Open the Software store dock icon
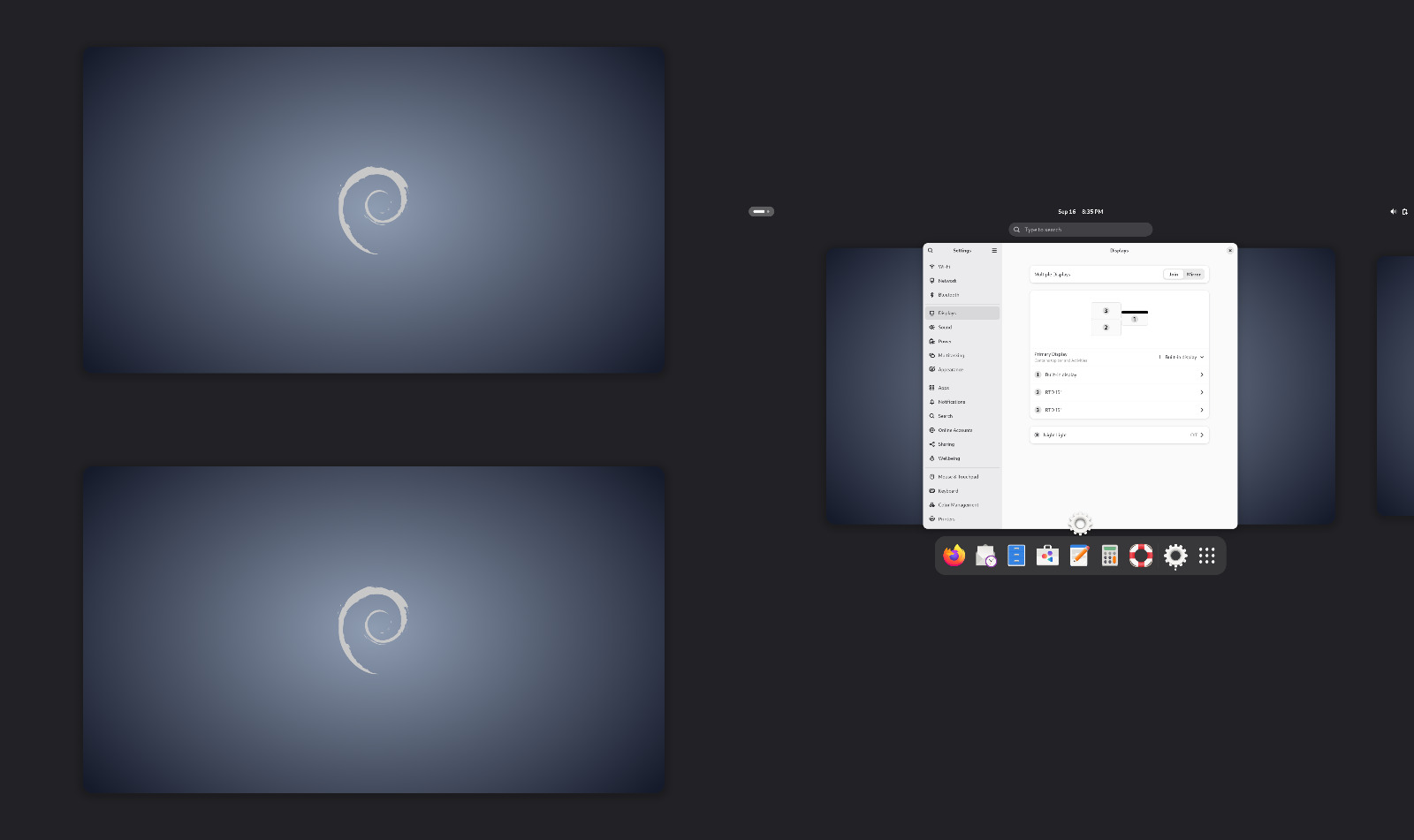 1047,556
